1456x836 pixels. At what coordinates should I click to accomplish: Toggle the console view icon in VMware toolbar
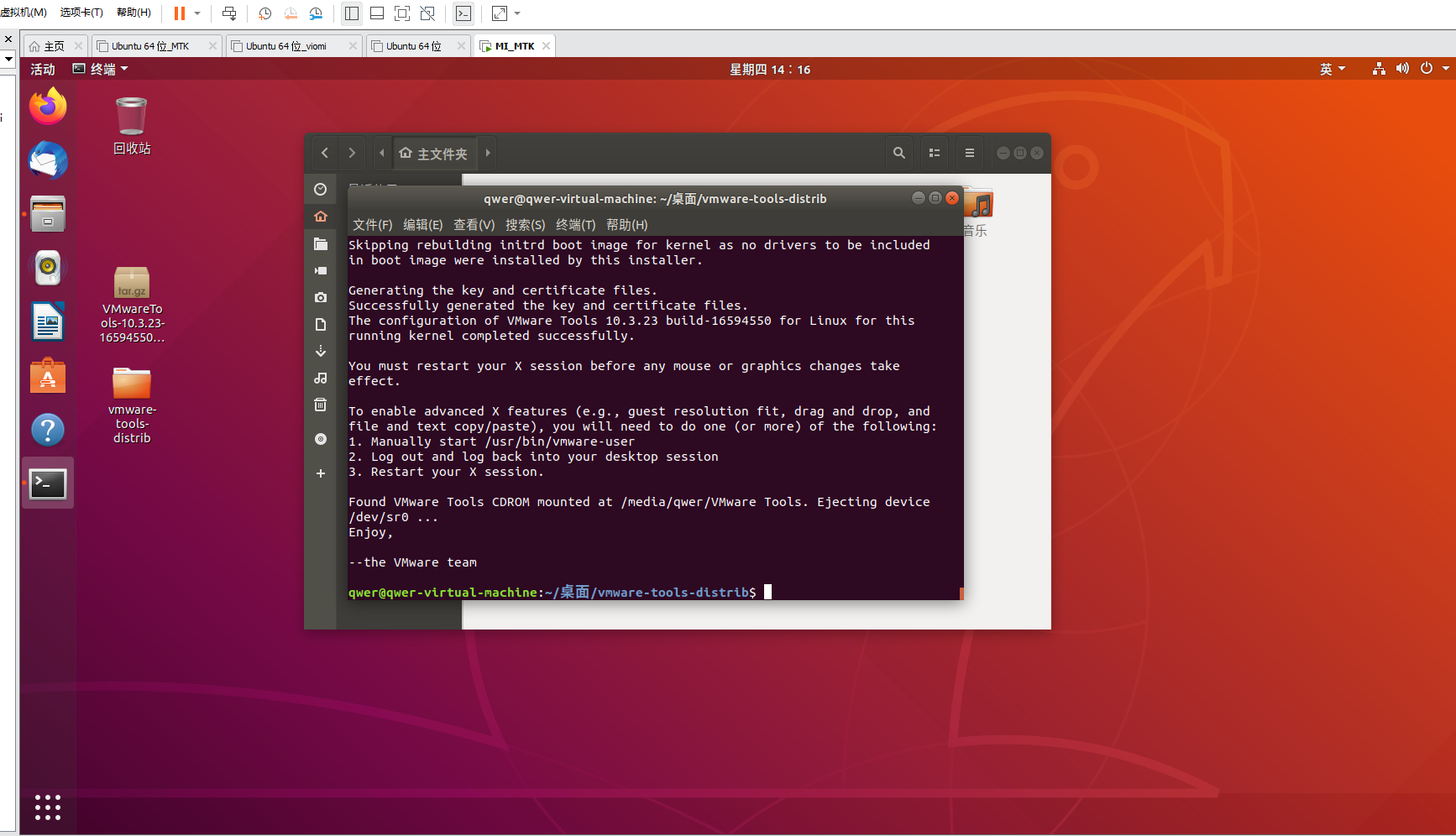(x=464, y=13)
